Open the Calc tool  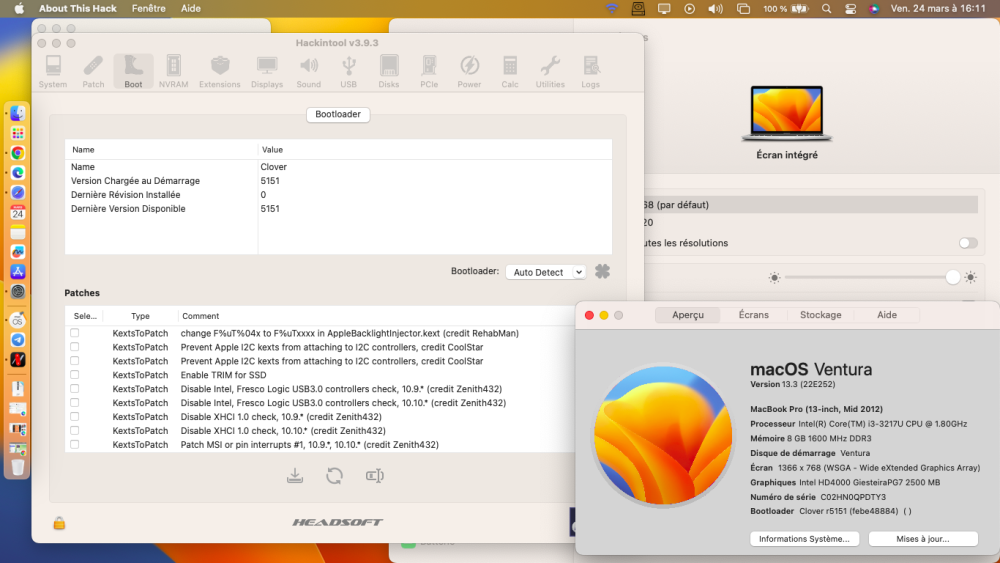510,71
